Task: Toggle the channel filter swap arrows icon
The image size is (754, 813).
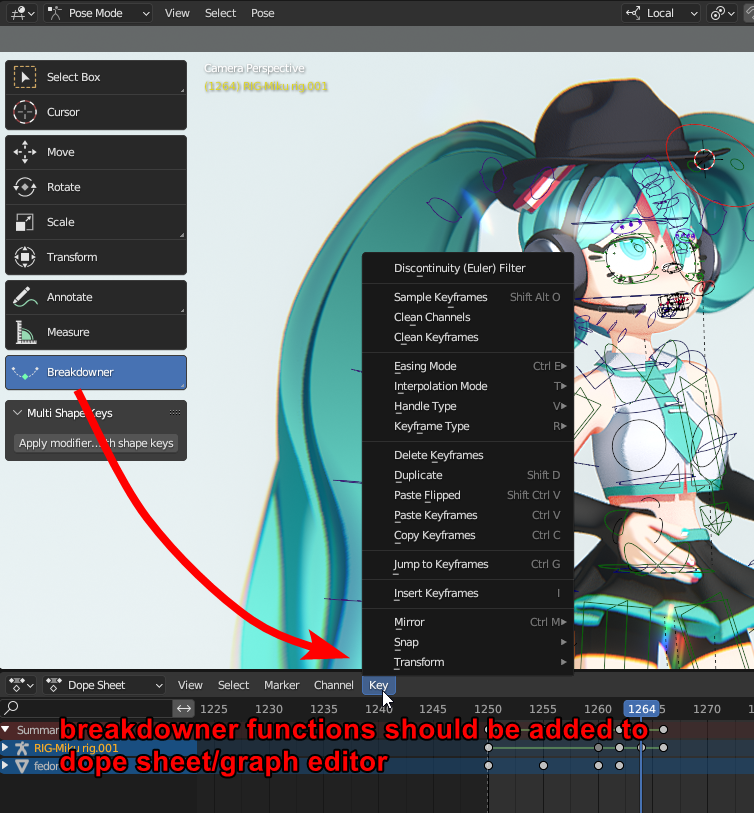Action: click(184, 708)
